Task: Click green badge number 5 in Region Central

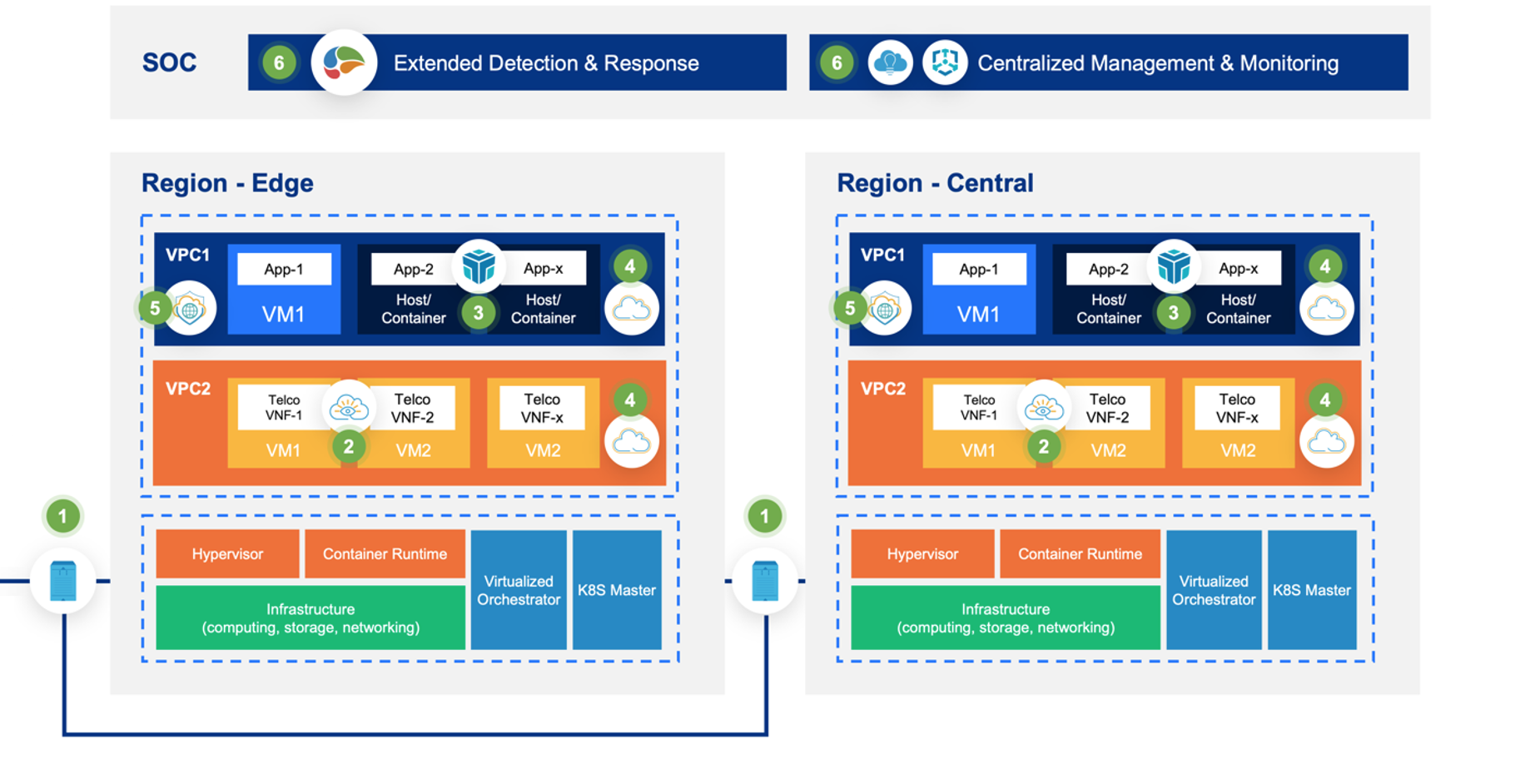Action: (x=850, y=309)
